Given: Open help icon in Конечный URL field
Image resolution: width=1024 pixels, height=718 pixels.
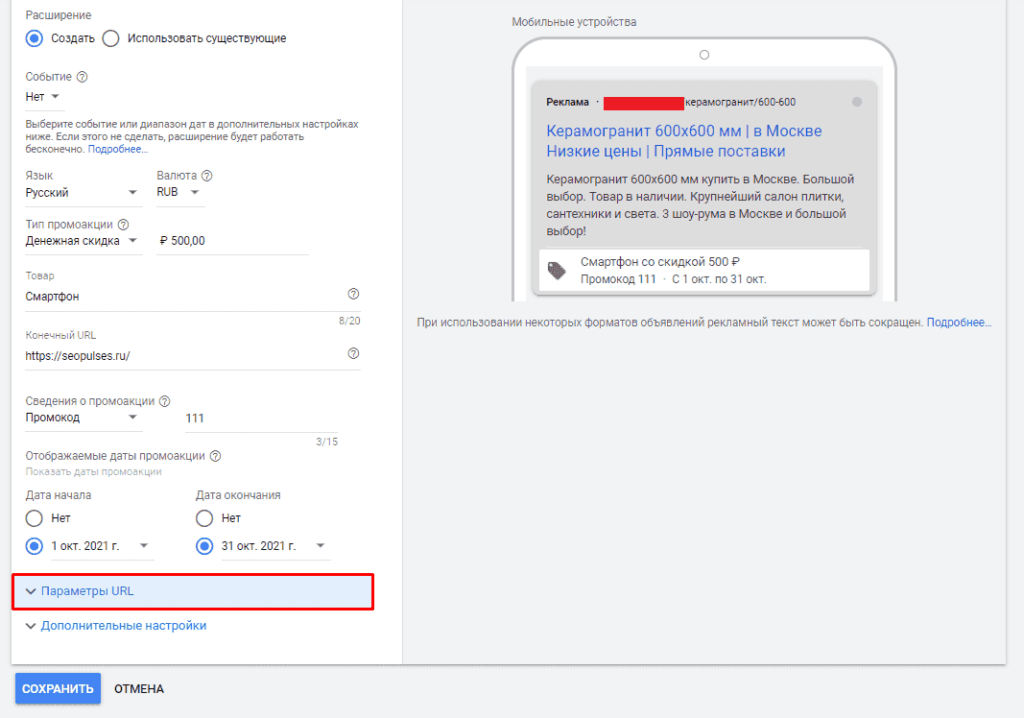Looking at the screenshot, I should [x=353, y=353].
